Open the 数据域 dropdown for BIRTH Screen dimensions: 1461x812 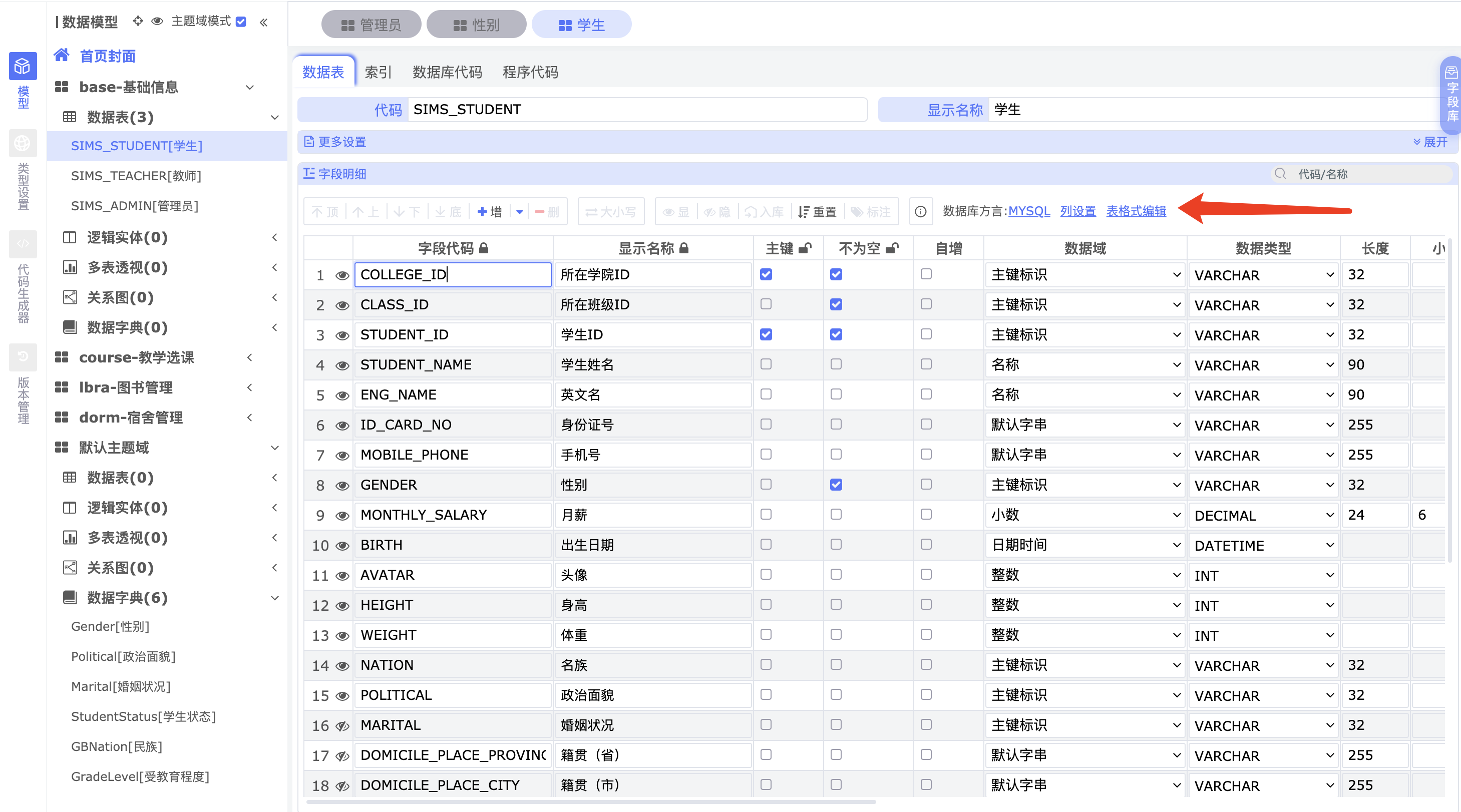[1085, 545]
